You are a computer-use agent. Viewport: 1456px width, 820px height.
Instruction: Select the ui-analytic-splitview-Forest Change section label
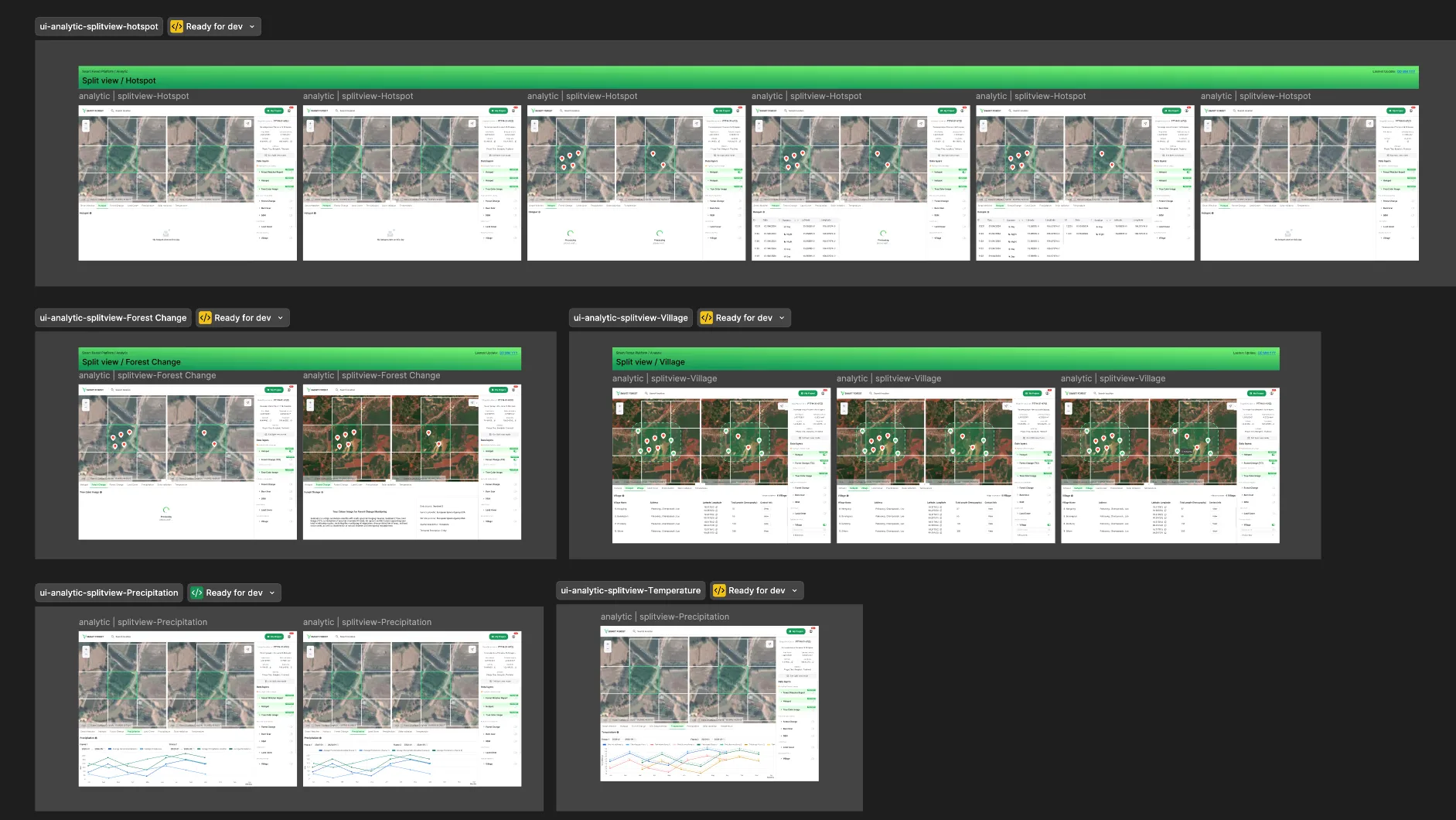click(x=113, y=318)
